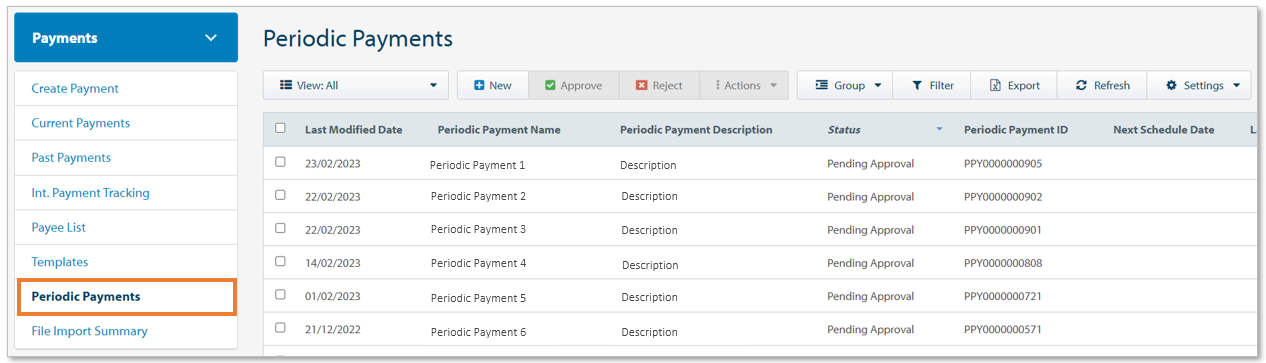Click the red Reject cross icon

click(x=642, y=86)
